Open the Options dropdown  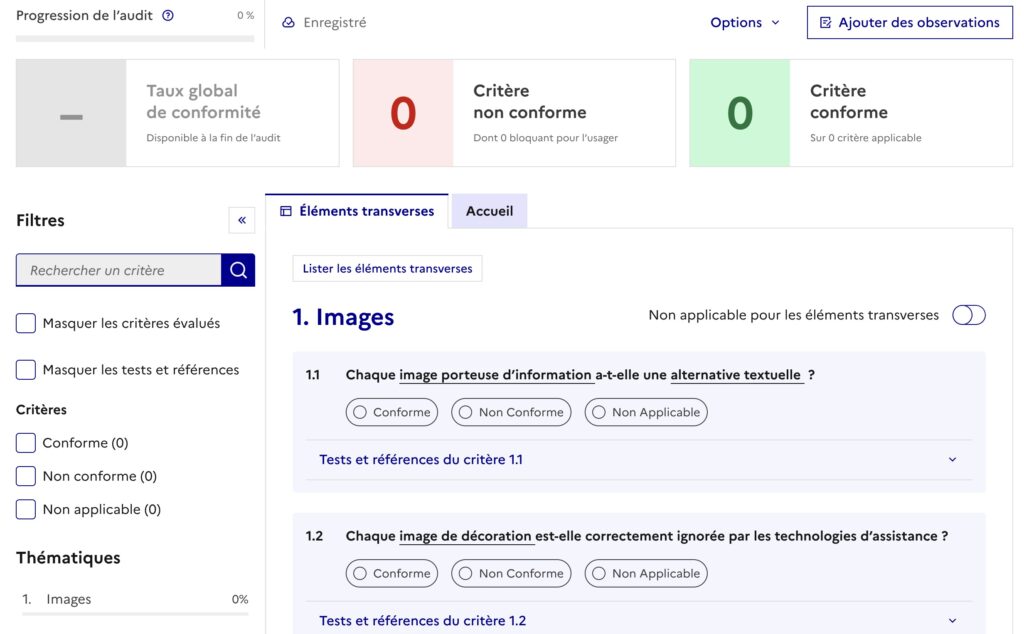(x=744, y=21)
